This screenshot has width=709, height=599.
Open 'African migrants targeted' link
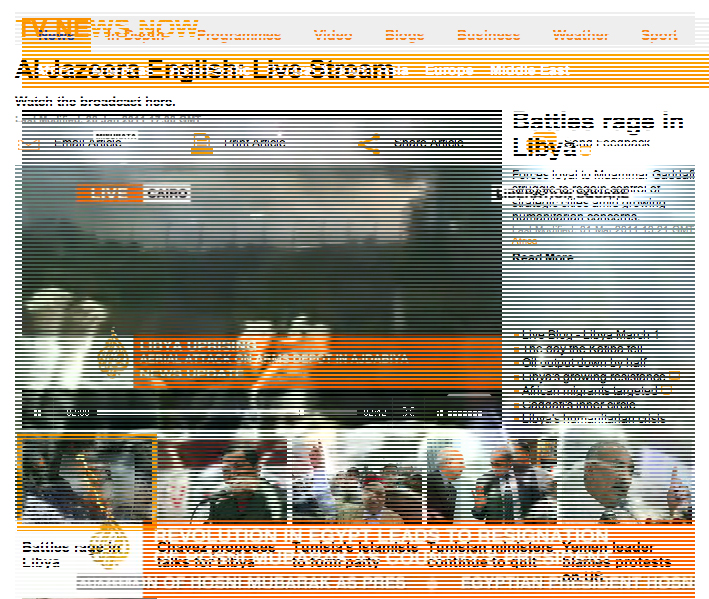click(x=590, y=391)
